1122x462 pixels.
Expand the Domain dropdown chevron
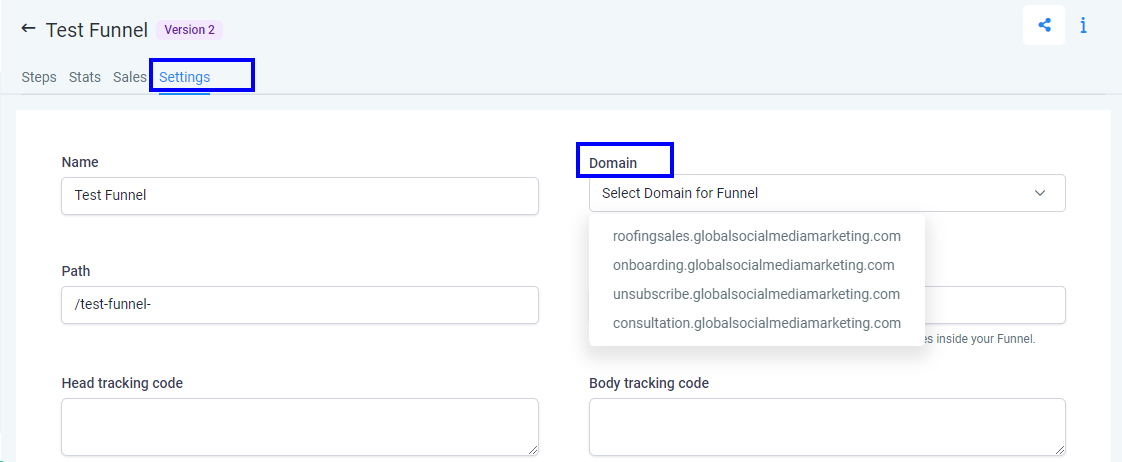(x=1040, y=193)
